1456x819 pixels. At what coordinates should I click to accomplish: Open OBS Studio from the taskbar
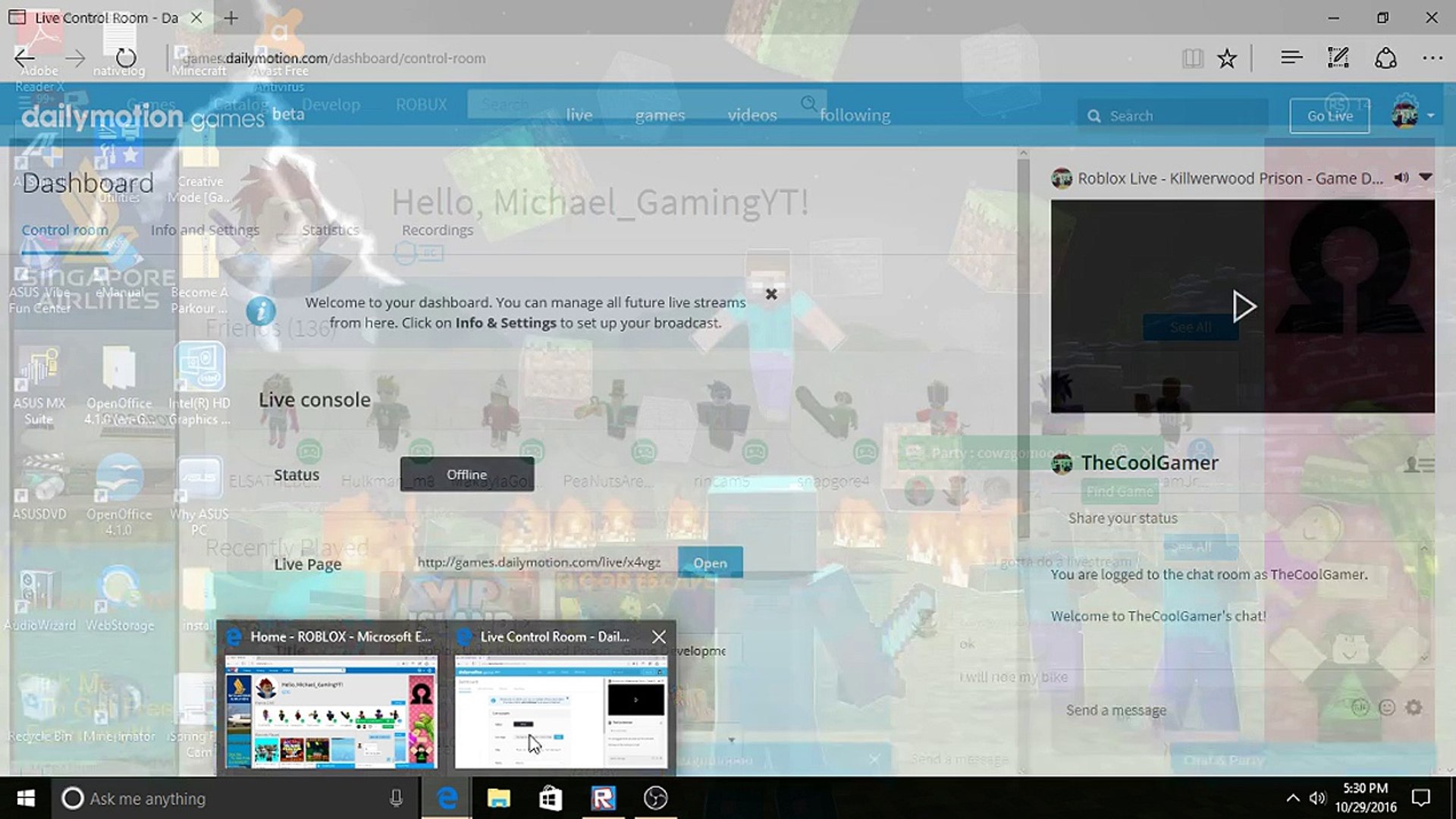pyautogui.click(x=655, y=798)
